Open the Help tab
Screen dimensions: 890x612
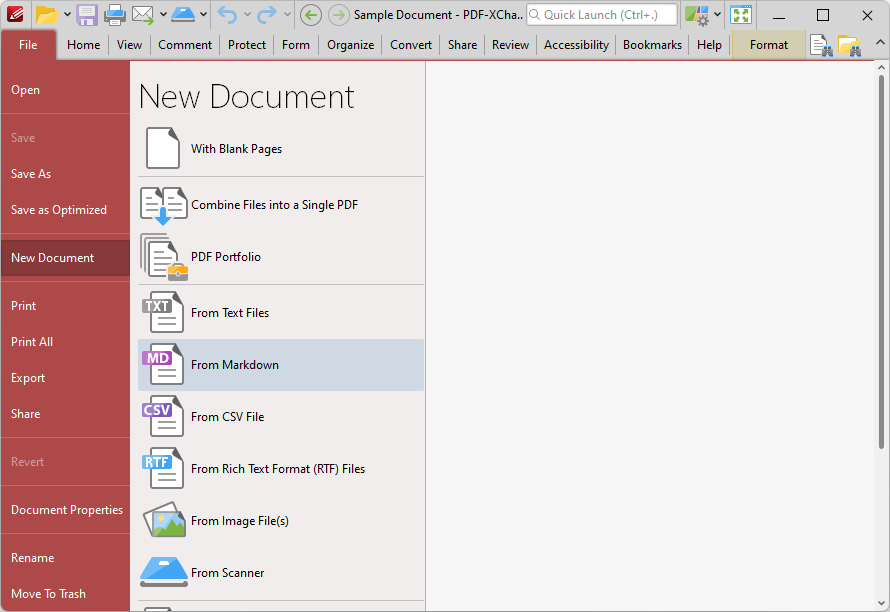[710, 45]
